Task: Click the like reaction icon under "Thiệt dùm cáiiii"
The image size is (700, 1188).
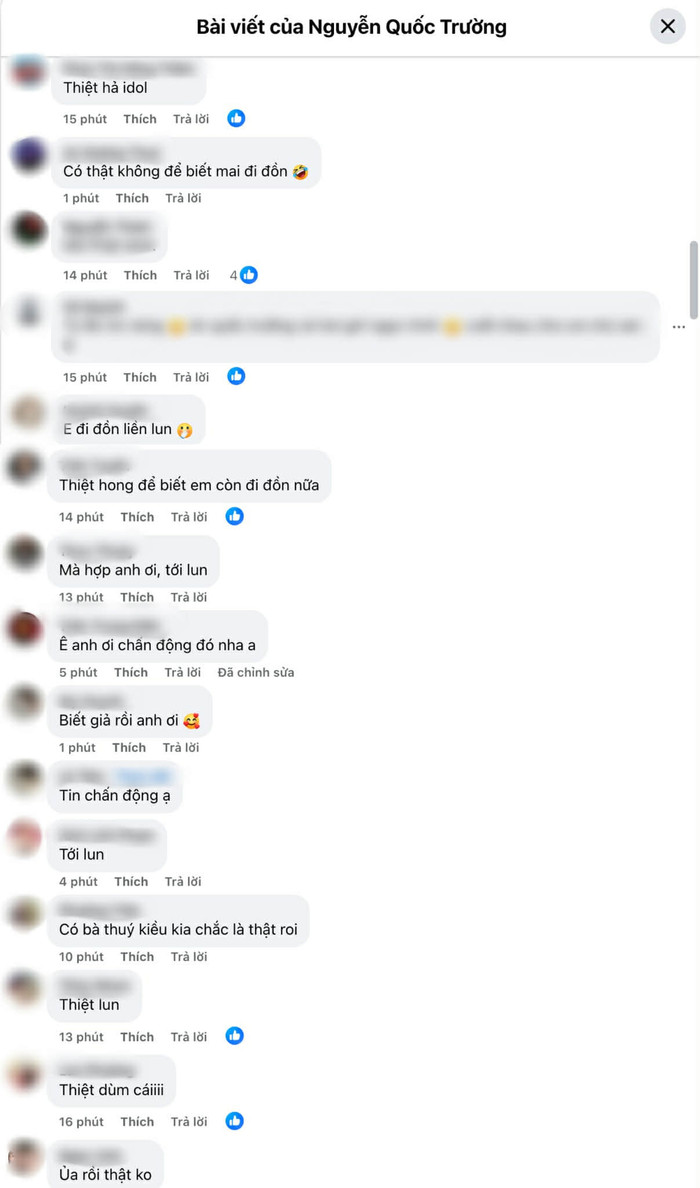Action: (235, 1121)
